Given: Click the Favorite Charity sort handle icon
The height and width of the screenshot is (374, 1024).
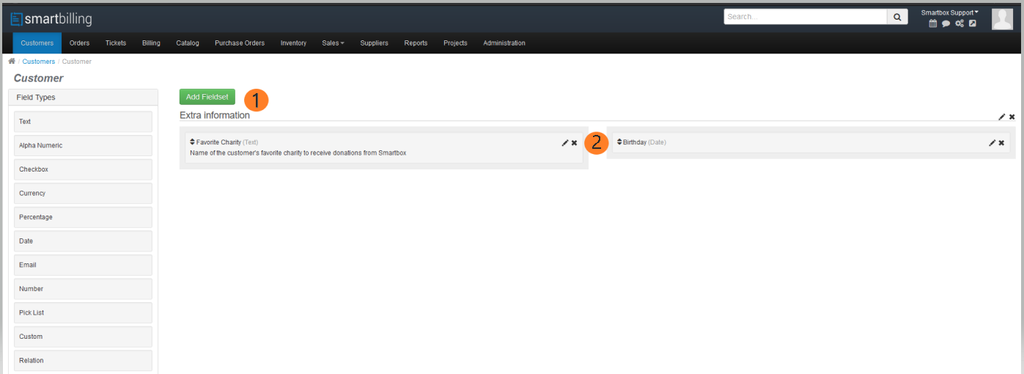Looking at the screenshot, I should pos(192,142).
